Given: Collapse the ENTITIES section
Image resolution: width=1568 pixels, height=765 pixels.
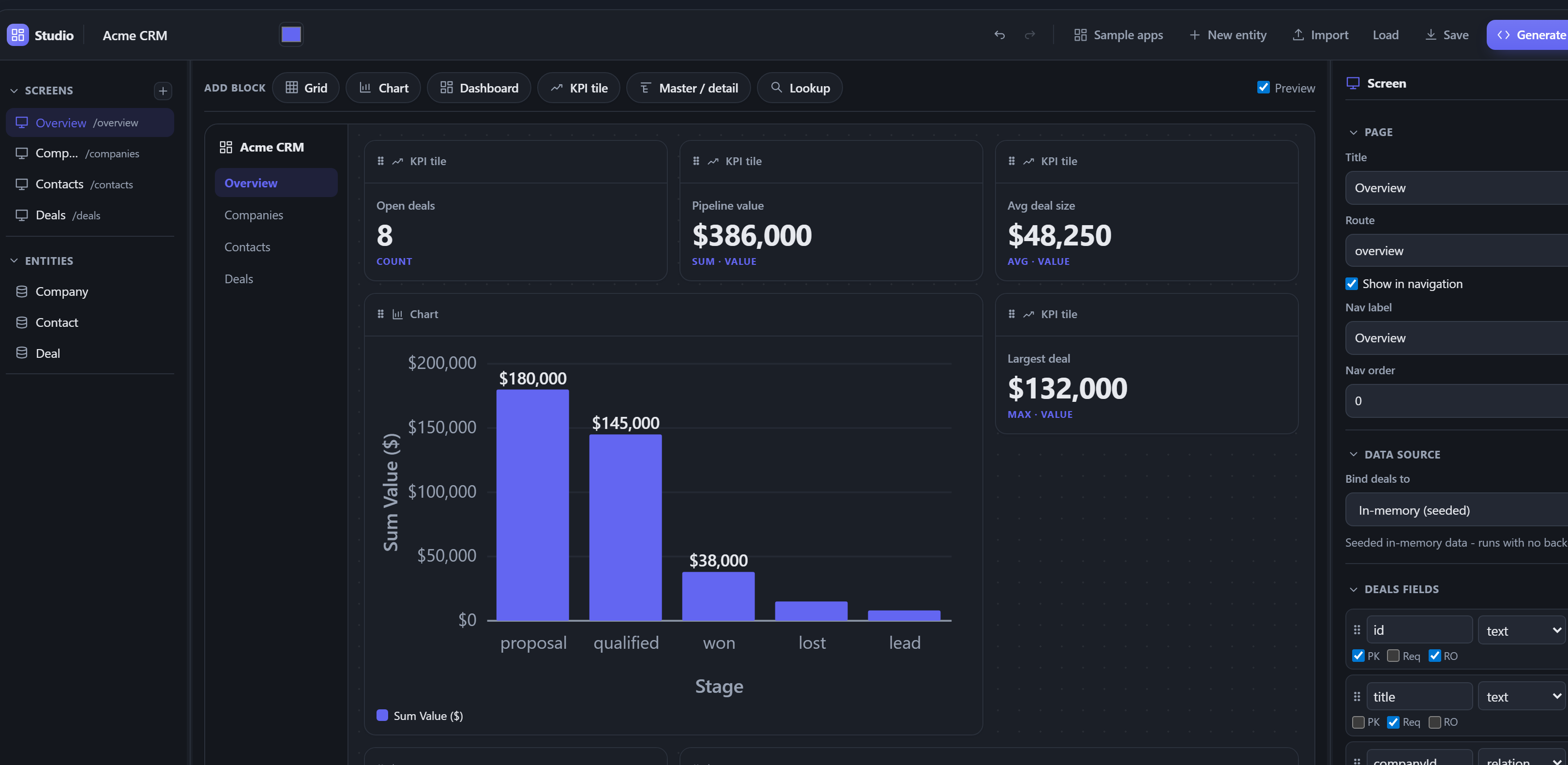Looking at the screenshot, I should coord(14,260).
